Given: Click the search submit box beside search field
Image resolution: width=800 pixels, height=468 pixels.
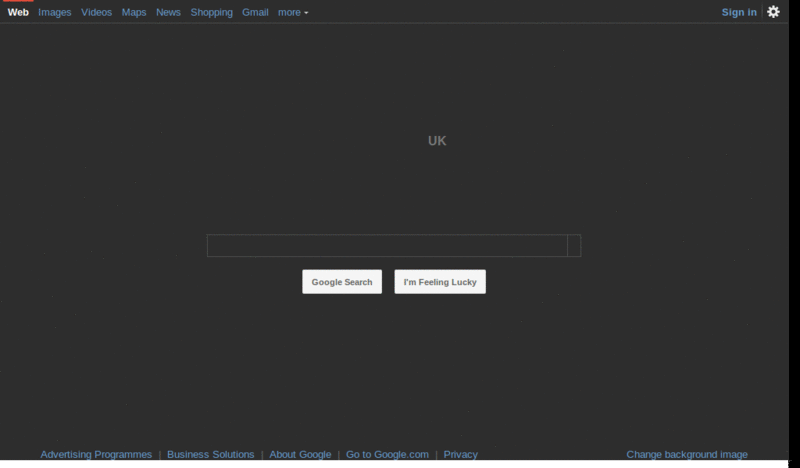Looking at the screenshot, I should [574, 245].
